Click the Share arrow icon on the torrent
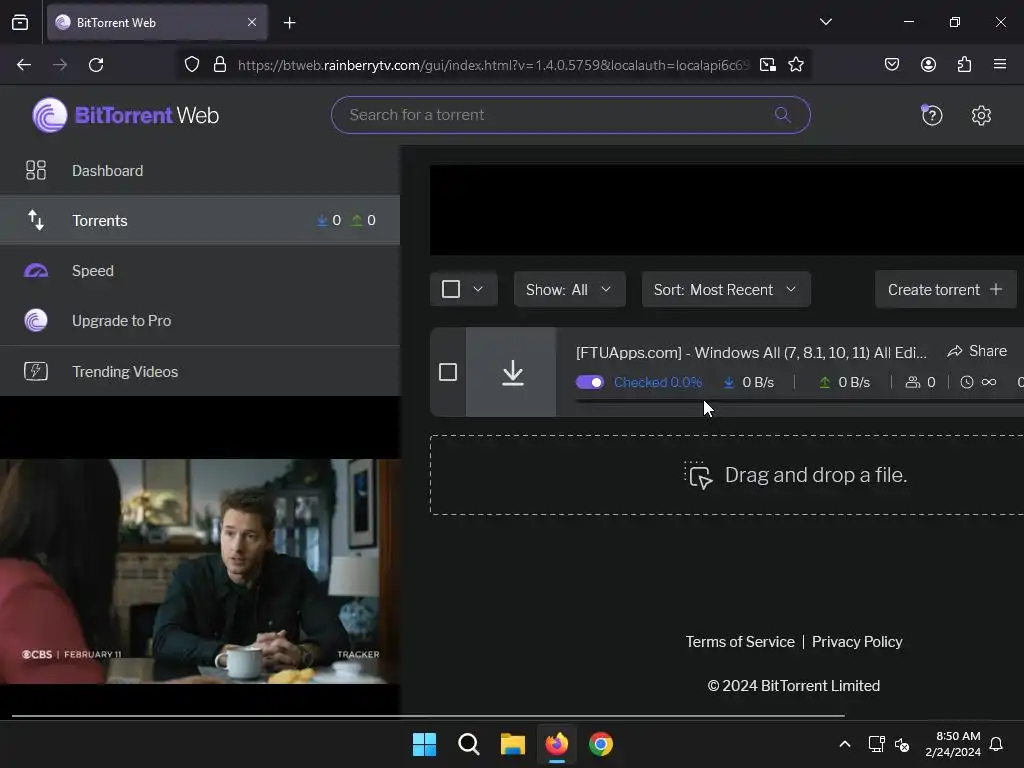Viewport: 1024px width, 768px height. pos(955,351)
